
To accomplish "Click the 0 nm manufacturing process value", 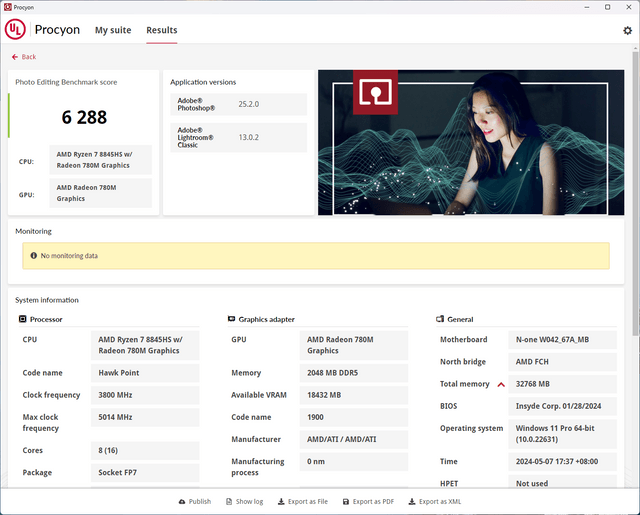I will [x=354, y=462].
